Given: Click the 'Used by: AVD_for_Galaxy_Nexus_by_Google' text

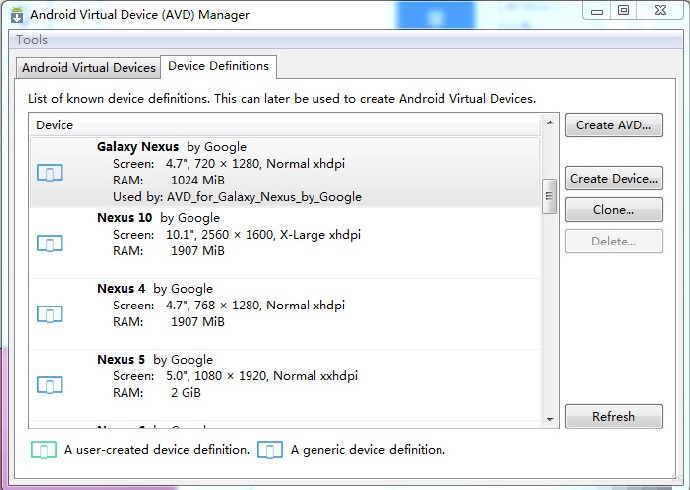Looking at the screenshot, I should tap(237, 197).
